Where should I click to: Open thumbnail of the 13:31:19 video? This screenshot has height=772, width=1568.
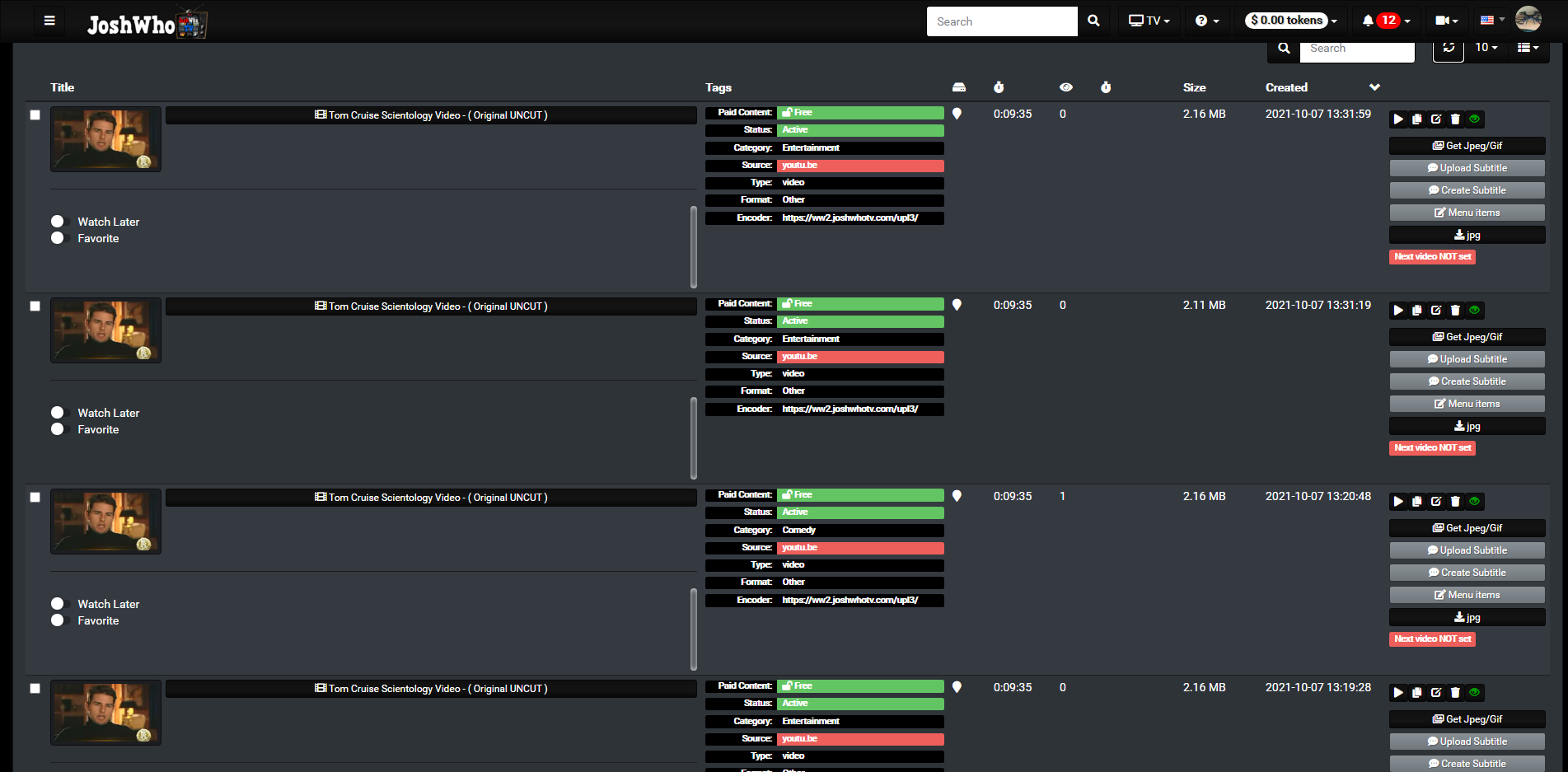tap(105, 330)
